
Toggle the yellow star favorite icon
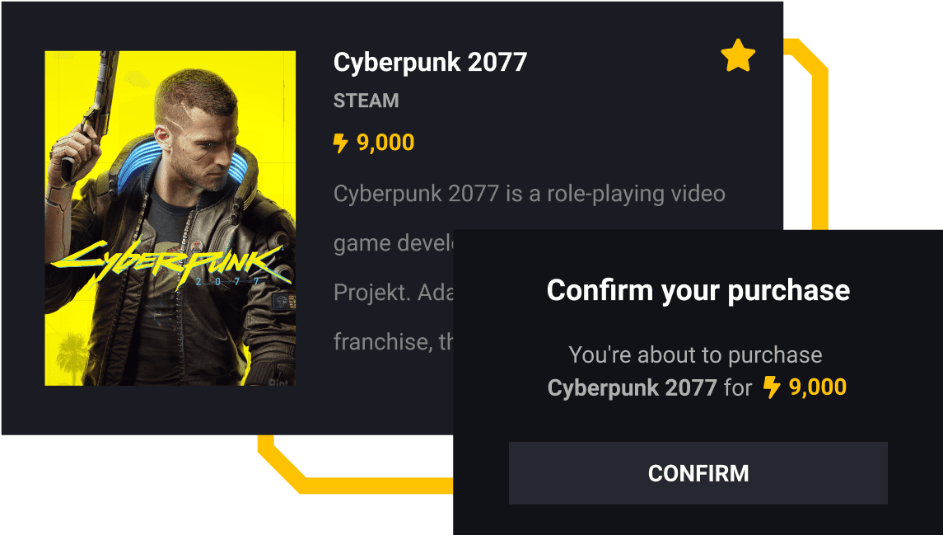pyautogui.click(x=738, y=56)
